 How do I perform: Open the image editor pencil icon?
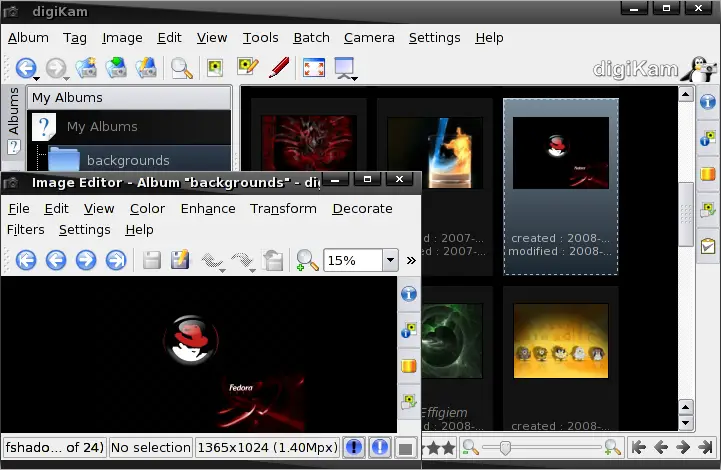tap(247, 67)
